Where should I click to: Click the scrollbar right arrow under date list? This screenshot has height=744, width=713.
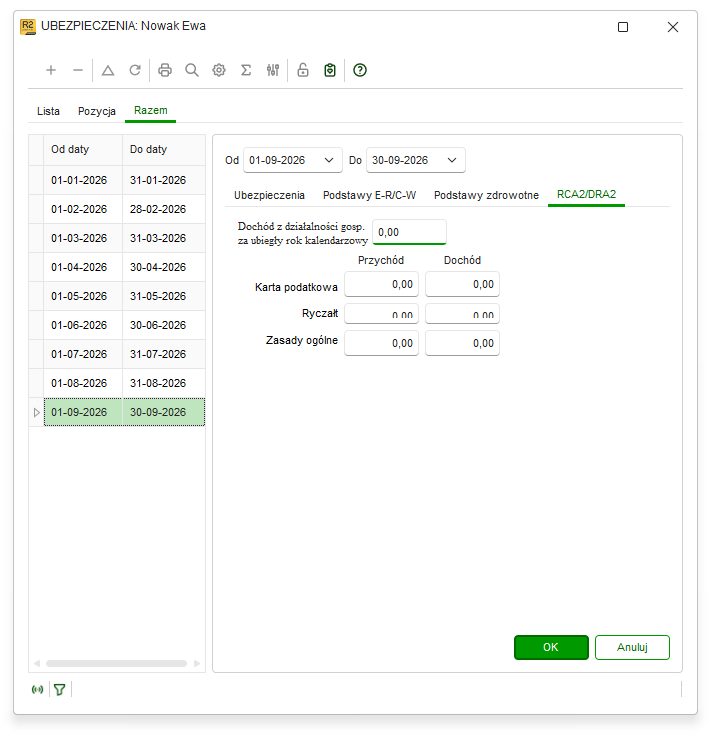point(197,663)
